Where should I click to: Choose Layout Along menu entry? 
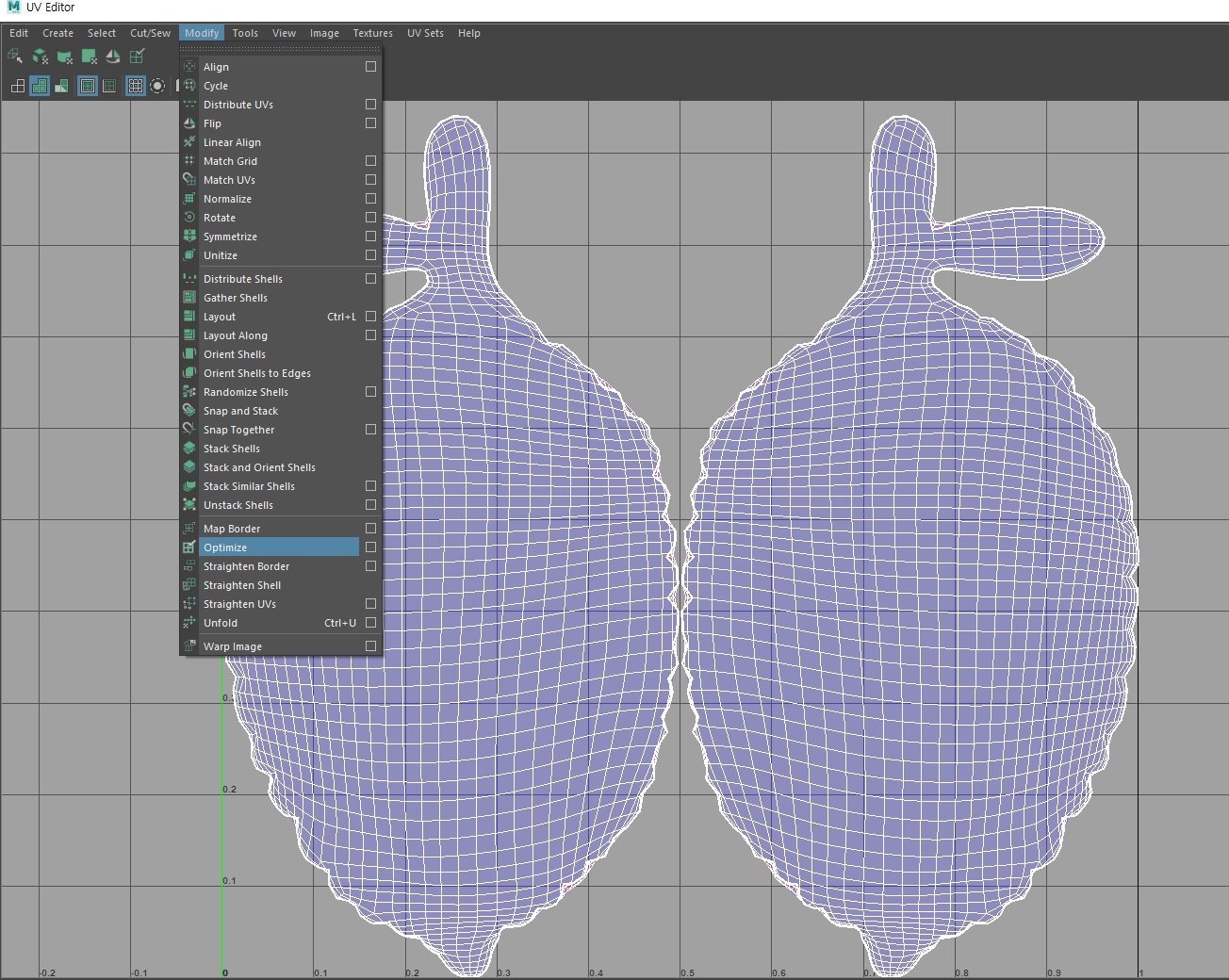[x=270, y=335]
